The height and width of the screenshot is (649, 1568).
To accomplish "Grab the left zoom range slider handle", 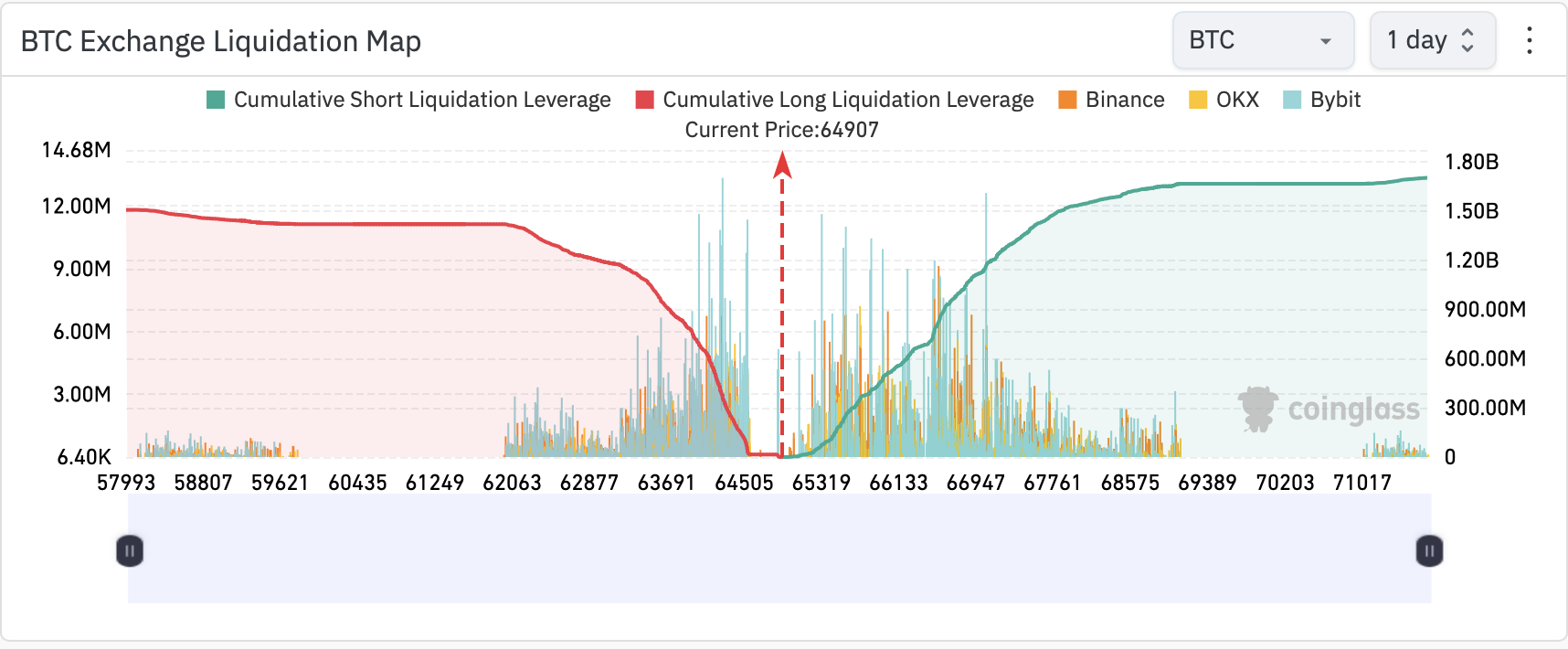I will [x=130, y=551].
